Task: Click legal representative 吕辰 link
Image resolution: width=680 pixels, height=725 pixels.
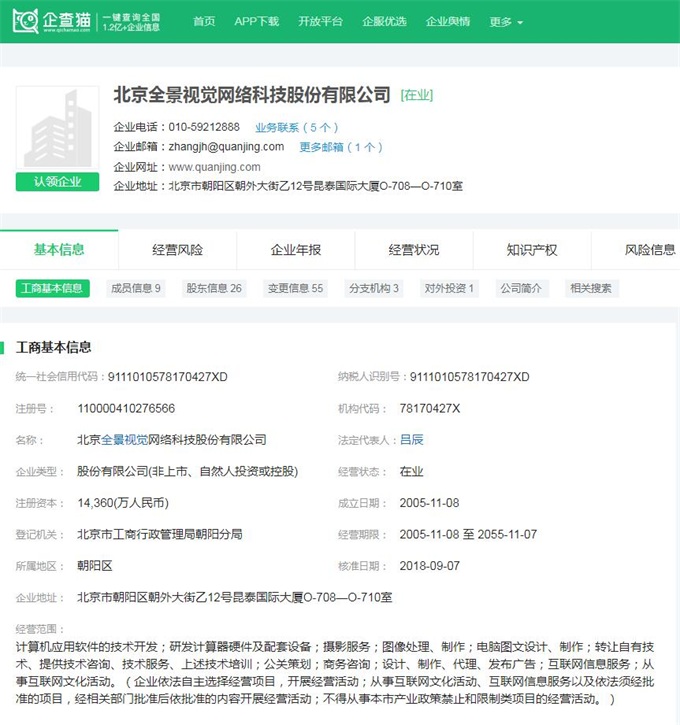Action: (411, 440)
